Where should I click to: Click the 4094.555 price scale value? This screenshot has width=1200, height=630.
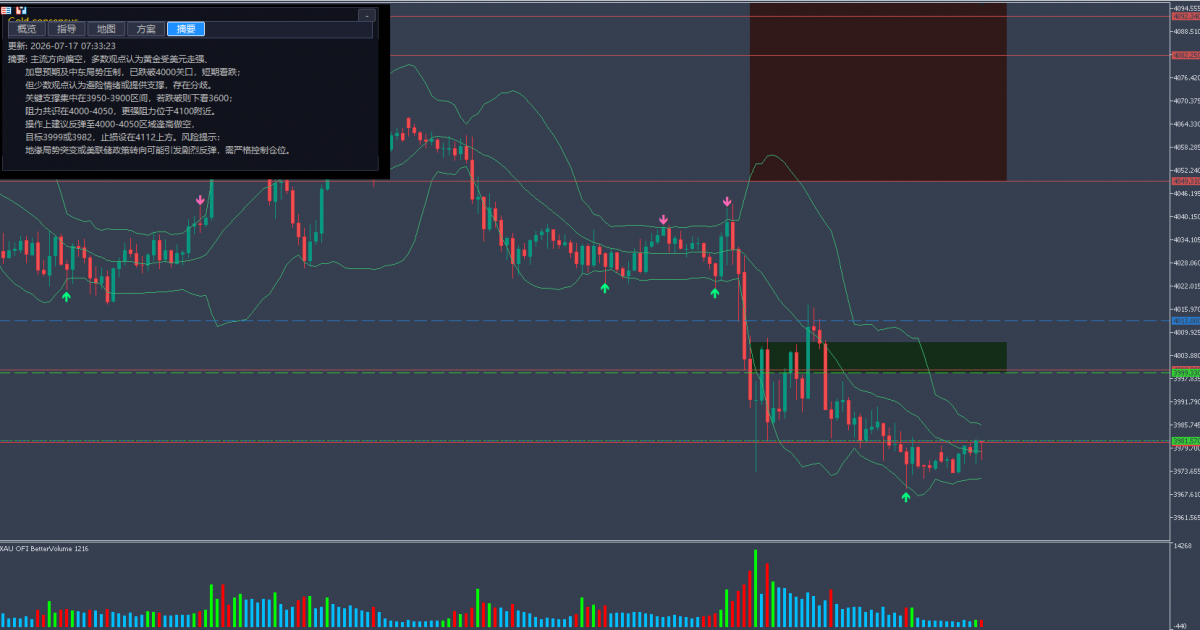tap(1187, 8)
